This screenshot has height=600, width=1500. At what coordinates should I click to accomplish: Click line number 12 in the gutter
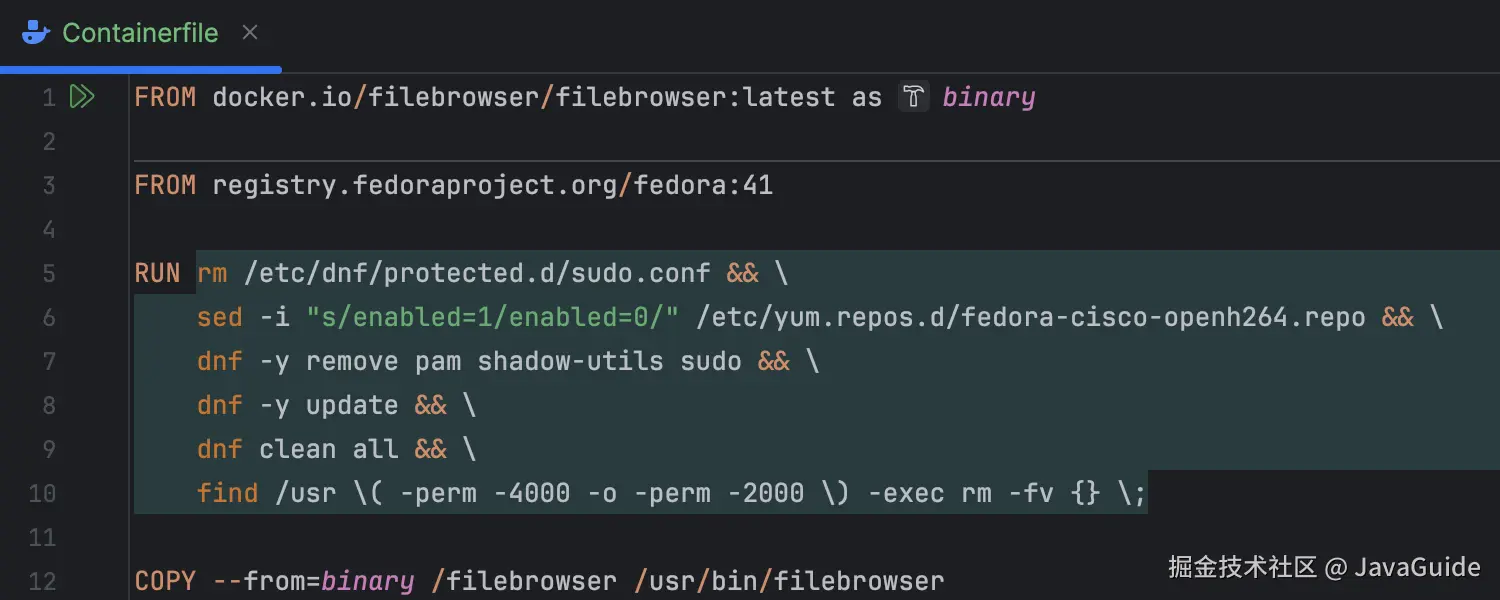pos(43,581)
